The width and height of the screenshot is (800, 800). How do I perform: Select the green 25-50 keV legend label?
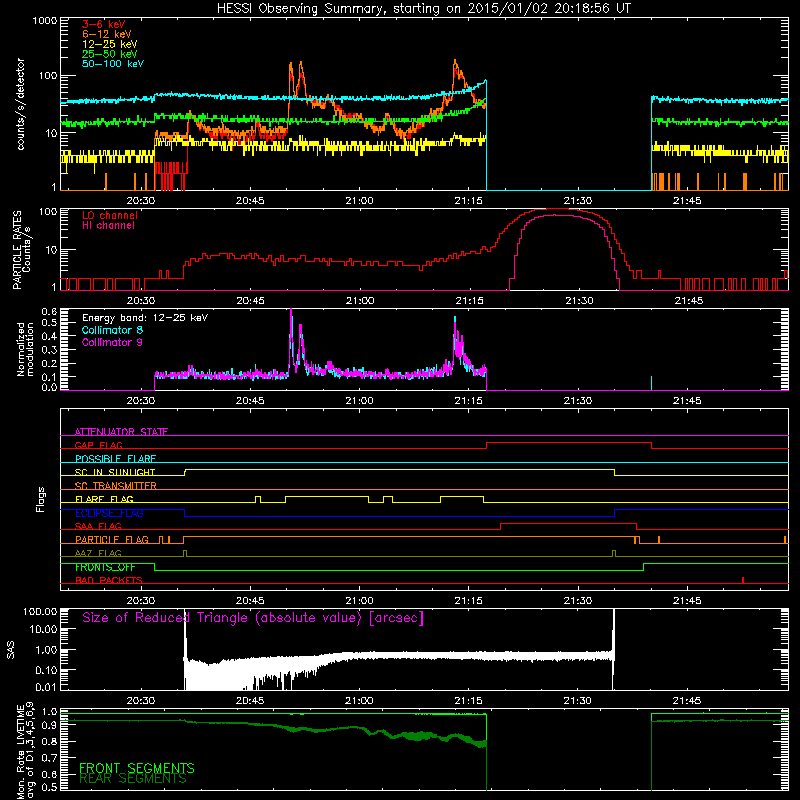[110, 54]
